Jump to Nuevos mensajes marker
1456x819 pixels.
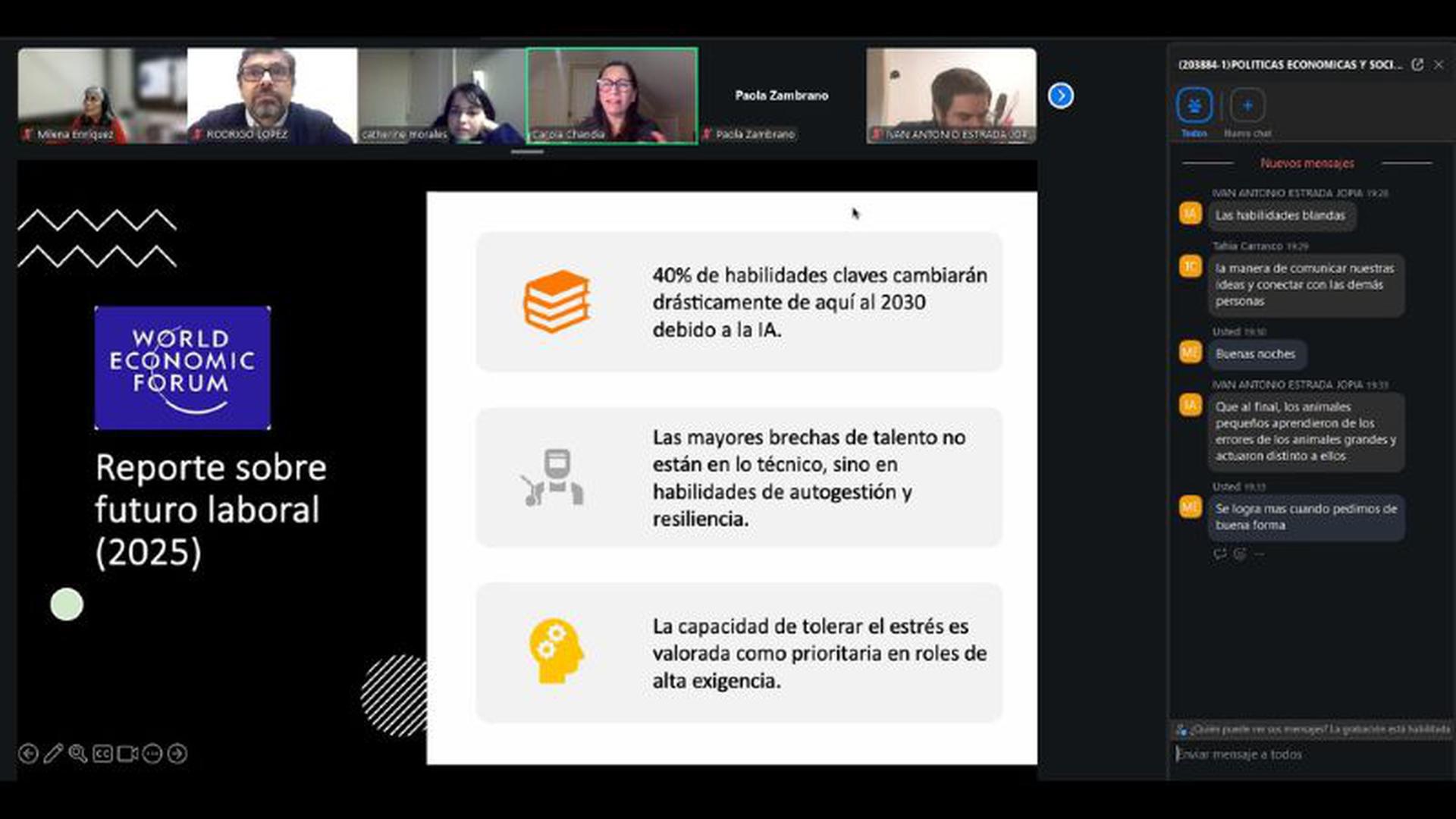(x=1307, y=163)
